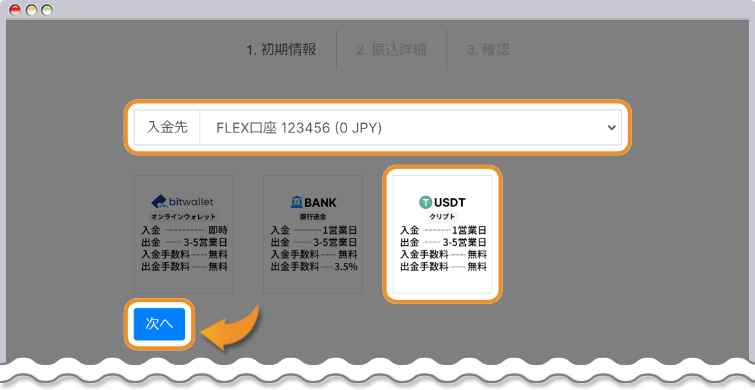Click the 次へ button
Image resolution: width=755 pixels, height=390 pixels.
coord(159,324)
